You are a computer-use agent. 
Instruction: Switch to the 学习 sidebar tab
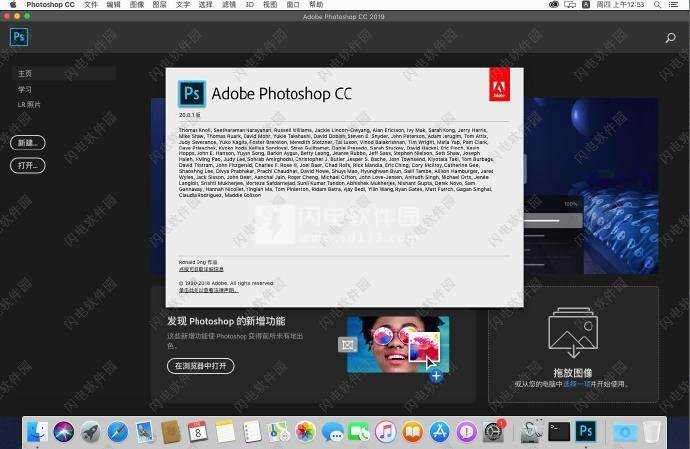tap(25, 89)
